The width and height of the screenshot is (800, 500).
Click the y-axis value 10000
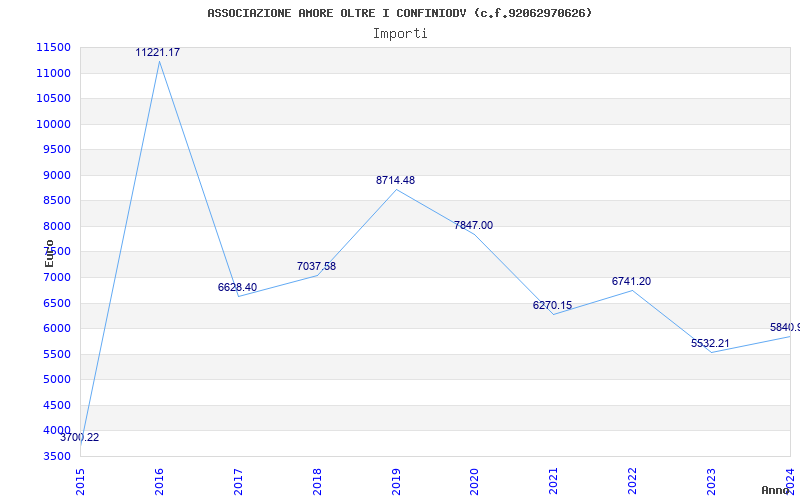54,124
